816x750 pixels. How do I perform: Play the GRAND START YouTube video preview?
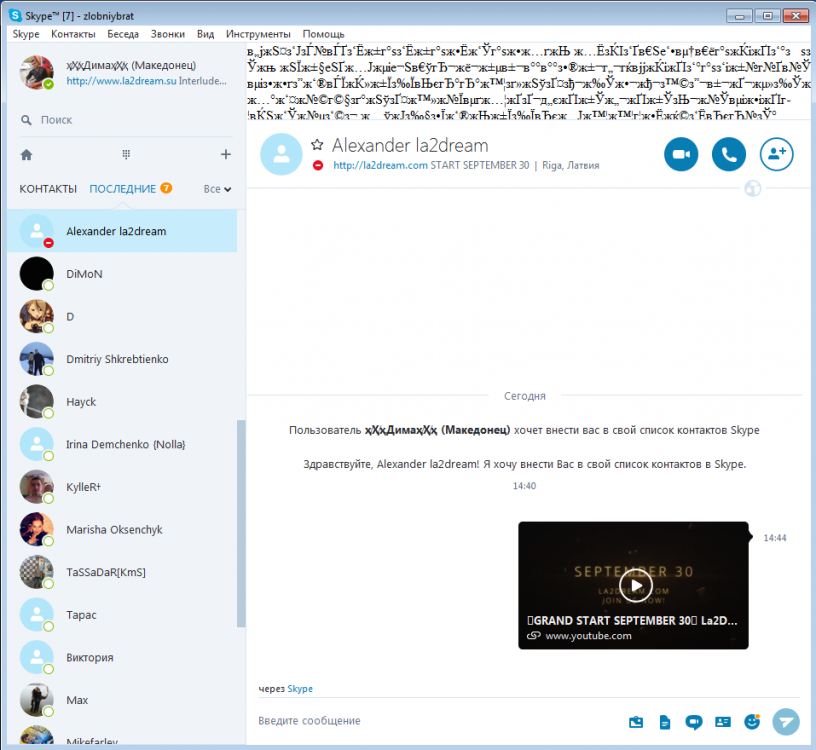[634, 584]
